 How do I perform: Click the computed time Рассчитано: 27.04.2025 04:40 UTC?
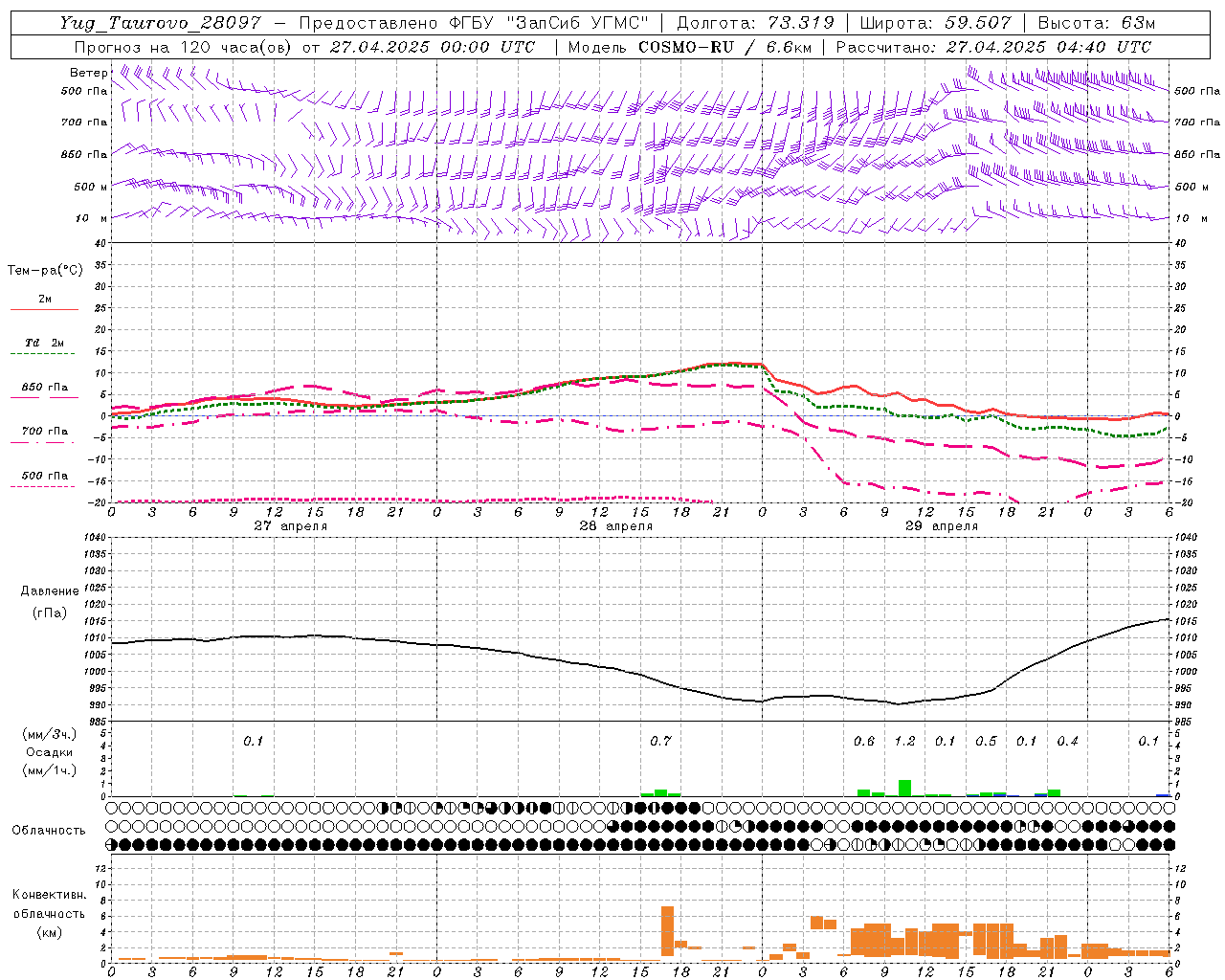pyautogui.click(x=994, y=47)
